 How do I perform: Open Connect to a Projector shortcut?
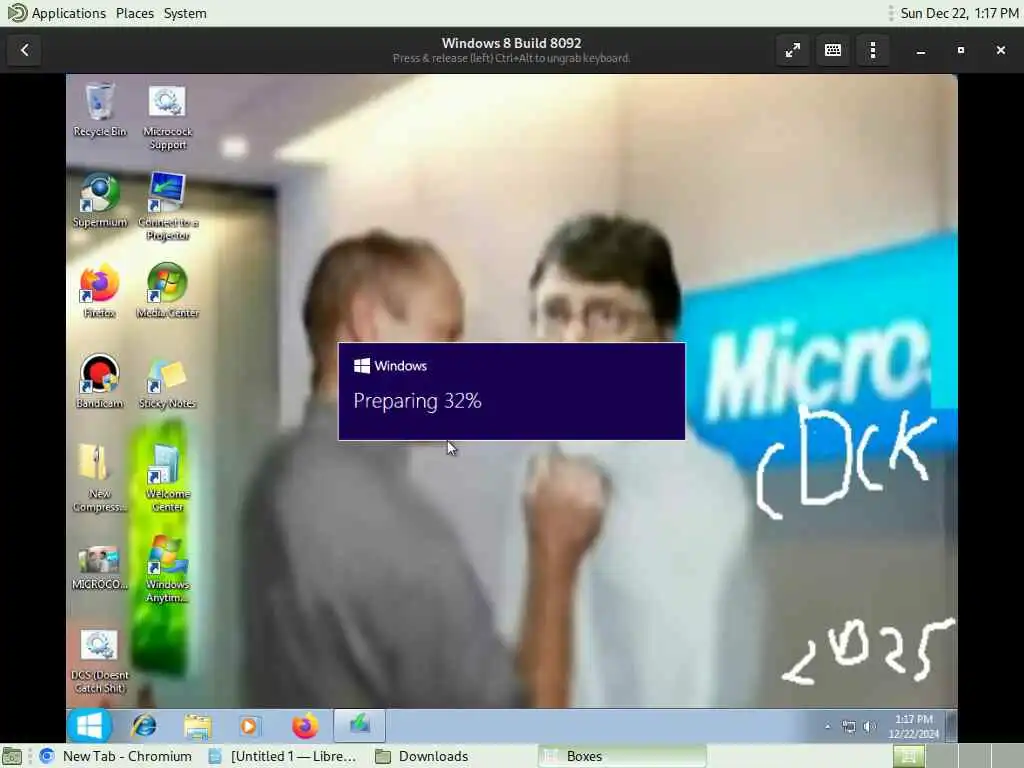(x=168, y=206)
